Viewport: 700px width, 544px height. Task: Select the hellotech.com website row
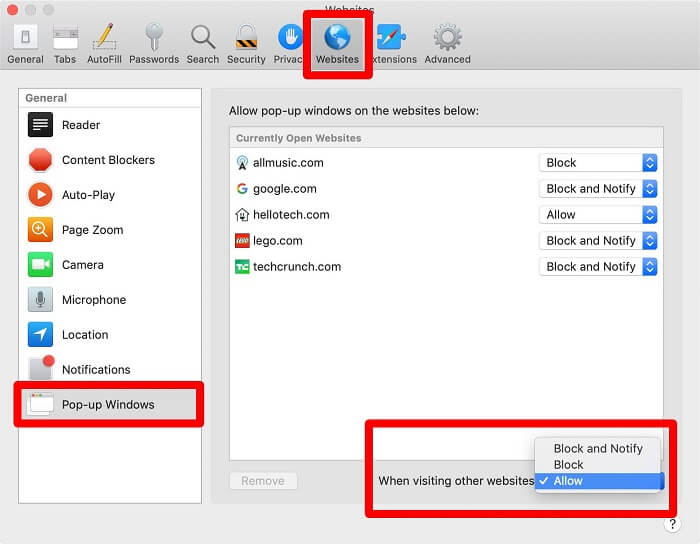tap(446, 215)
